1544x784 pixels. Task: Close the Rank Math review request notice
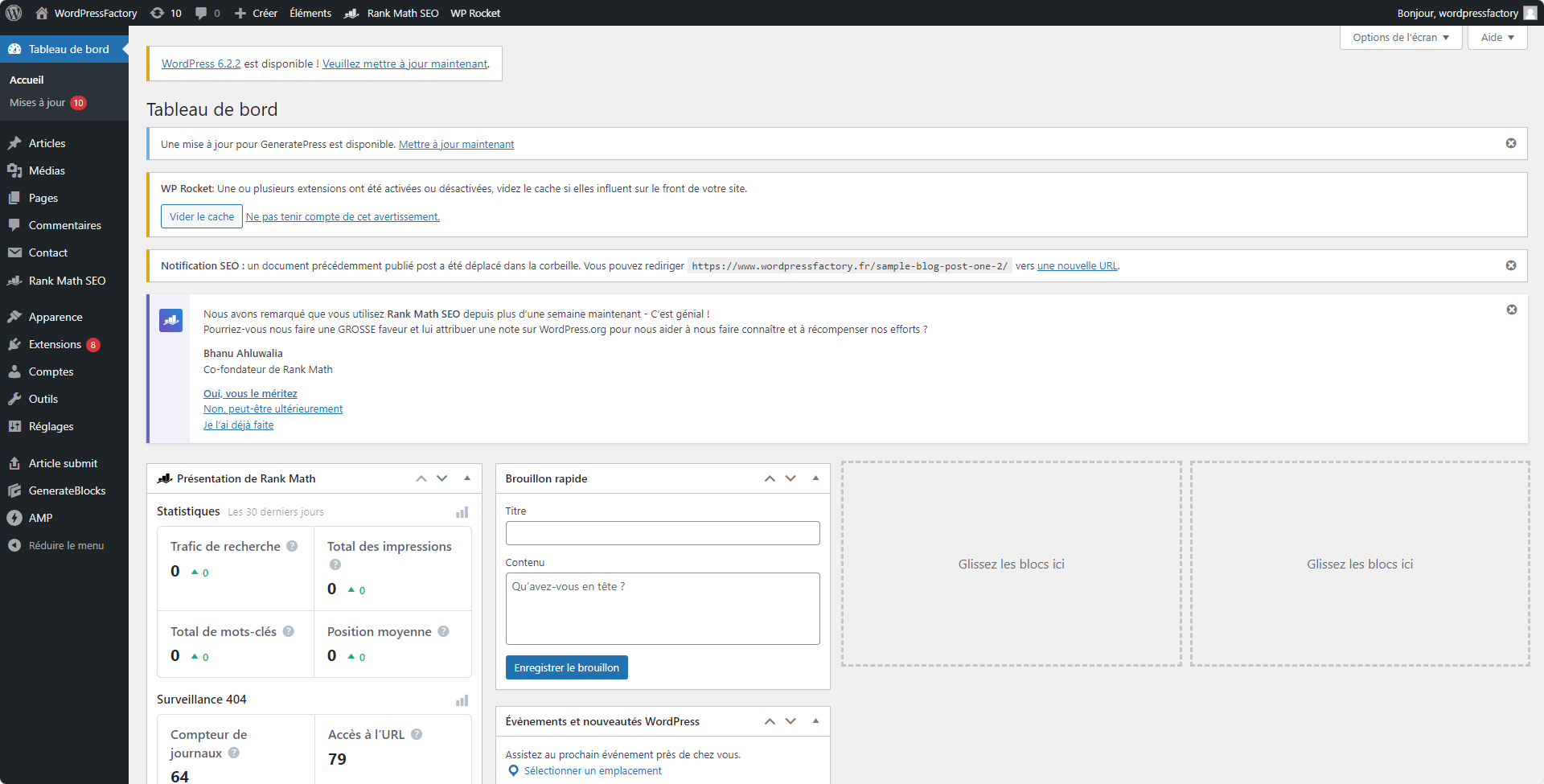pyautogui.click(x=1511, y=310)
